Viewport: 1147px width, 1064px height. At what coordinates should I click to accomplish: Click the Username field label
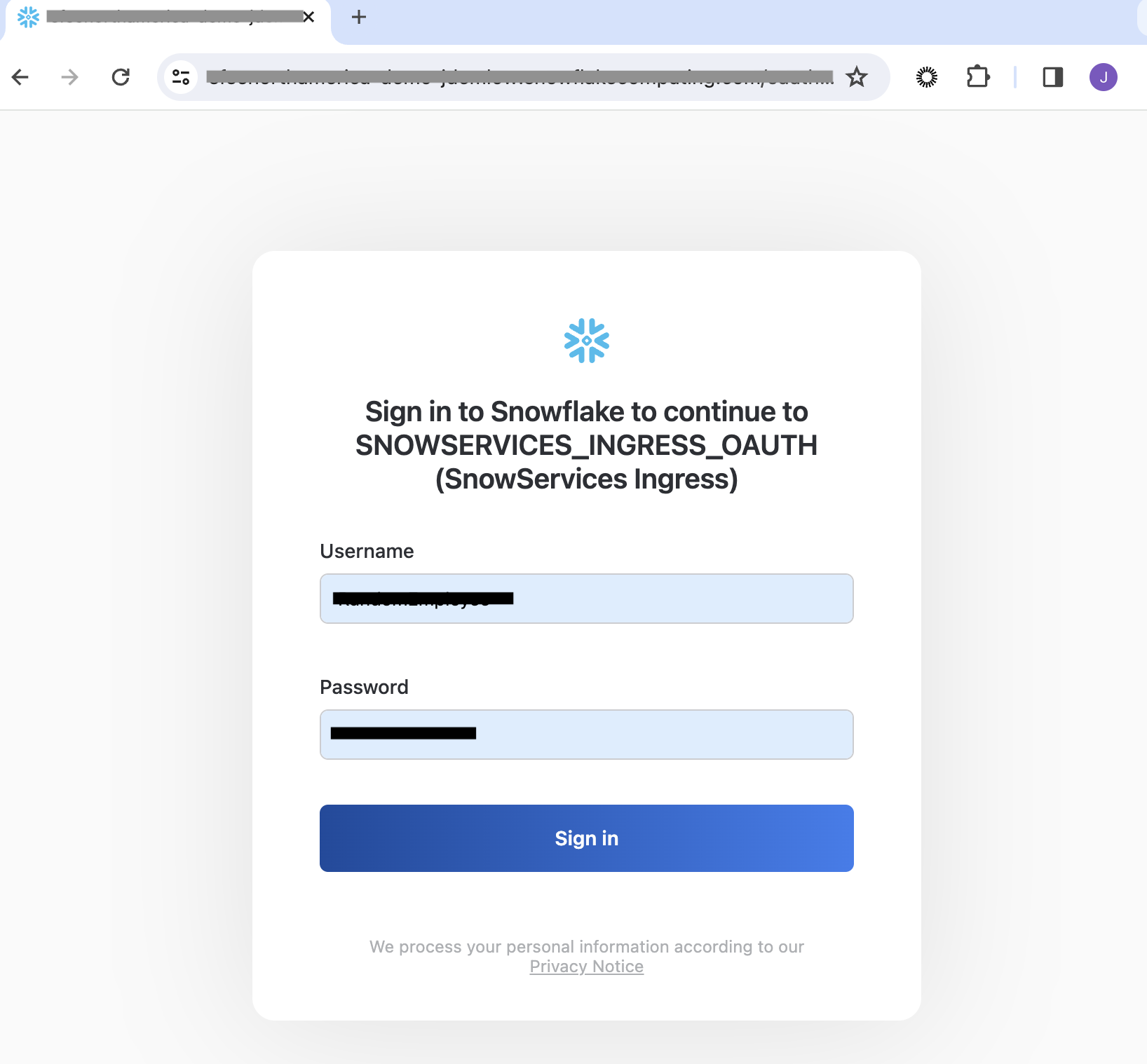[367, 552]
